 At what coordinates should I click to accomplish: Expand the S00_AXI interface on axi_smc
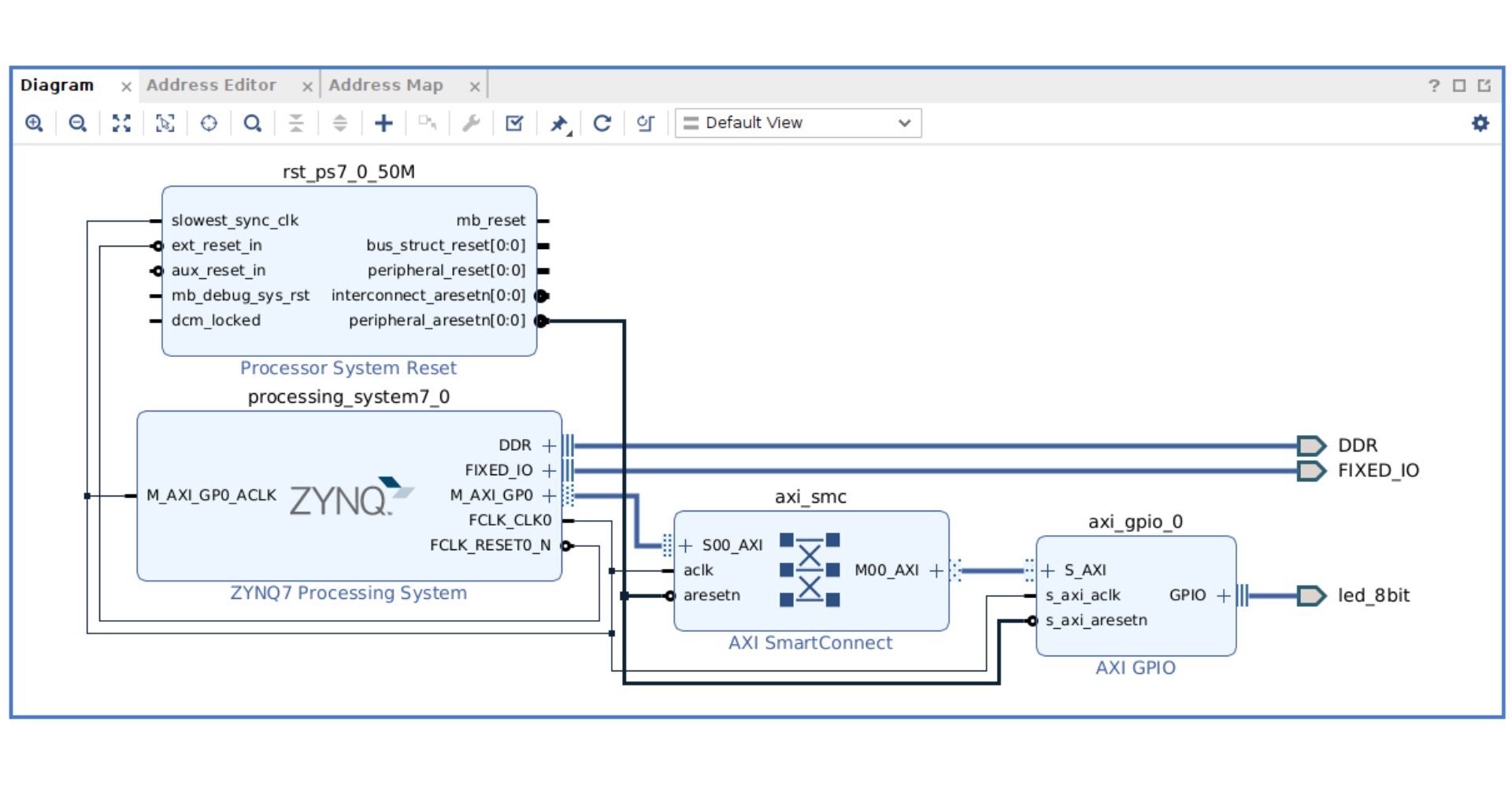(x=686, y=545)
